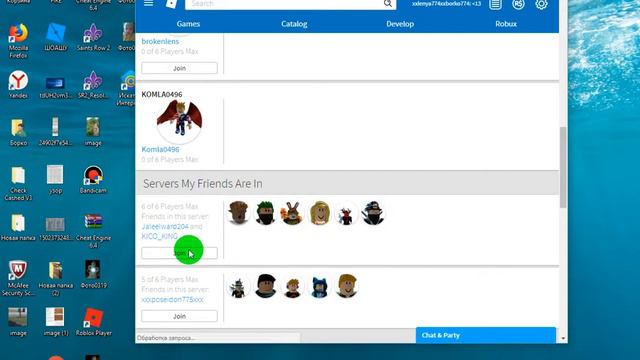Click the green-haired masked avatar thumbnail
The height and width of the screenshot is (360, 640).
[x=265, y=213]
